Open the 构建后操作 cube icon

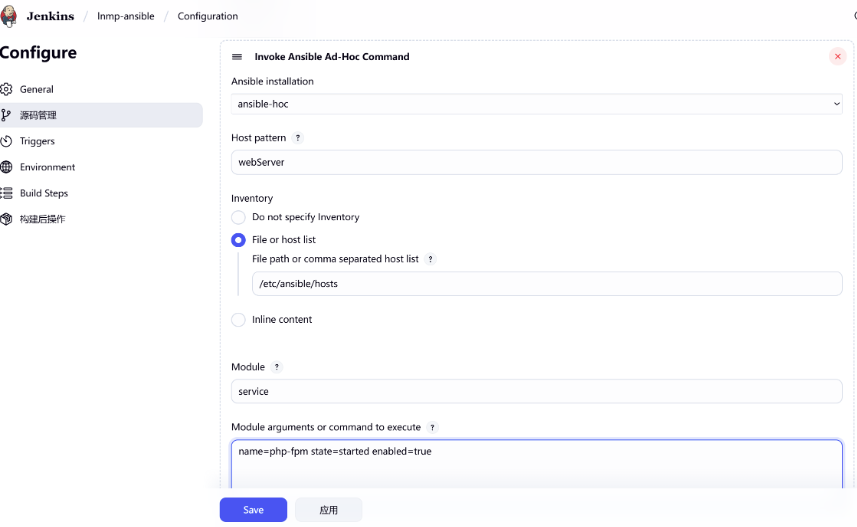click(x=6, y=219)
